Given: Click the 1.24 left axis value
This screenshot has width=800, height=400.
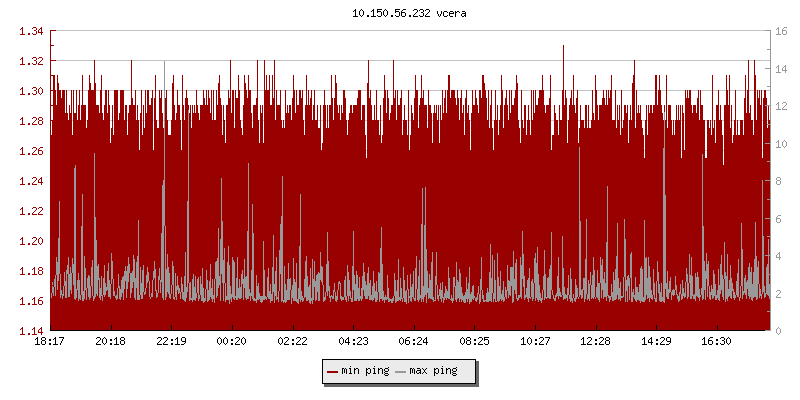Looking at the screenshot, I should click(x=31, y=181).
